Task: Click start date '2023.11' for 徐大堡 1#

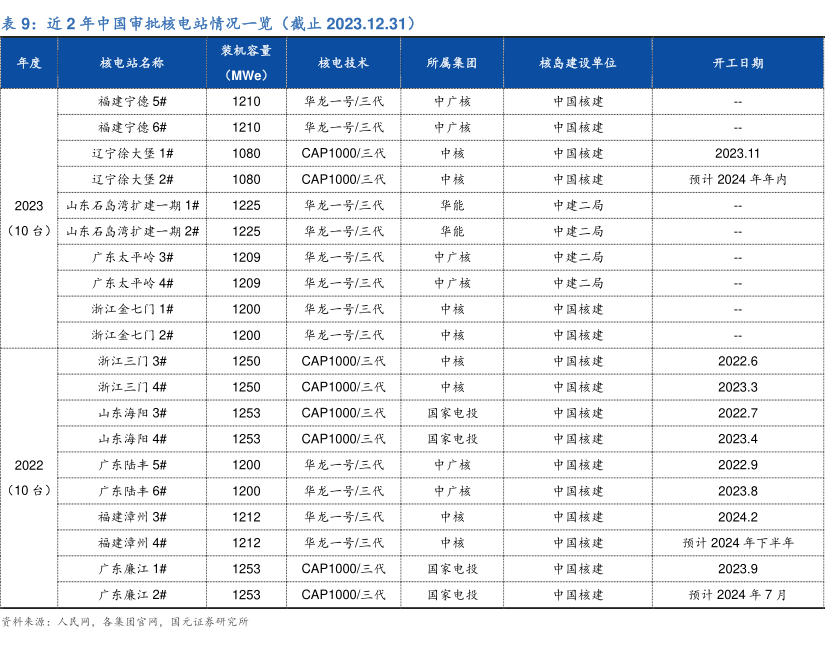Action: pos(737,153)
